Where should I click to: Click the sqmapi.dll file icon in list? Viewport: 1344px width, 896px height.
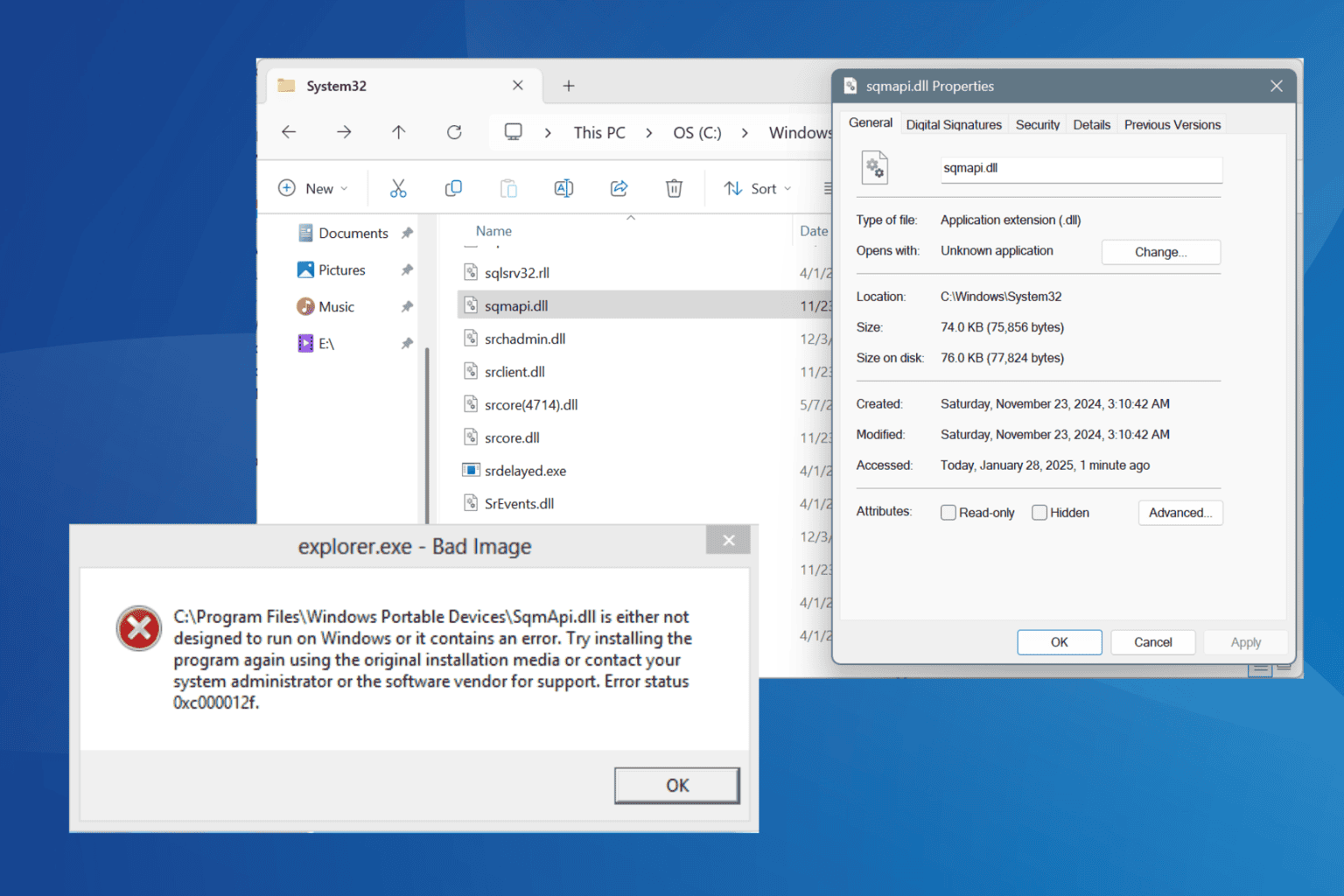(471, 305)
